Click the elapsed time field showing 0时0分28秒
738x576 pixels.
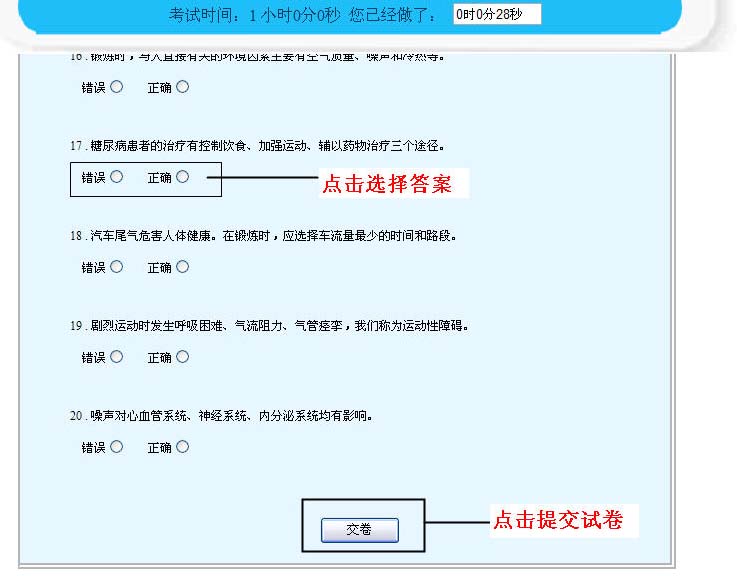[x=496, y=14]
